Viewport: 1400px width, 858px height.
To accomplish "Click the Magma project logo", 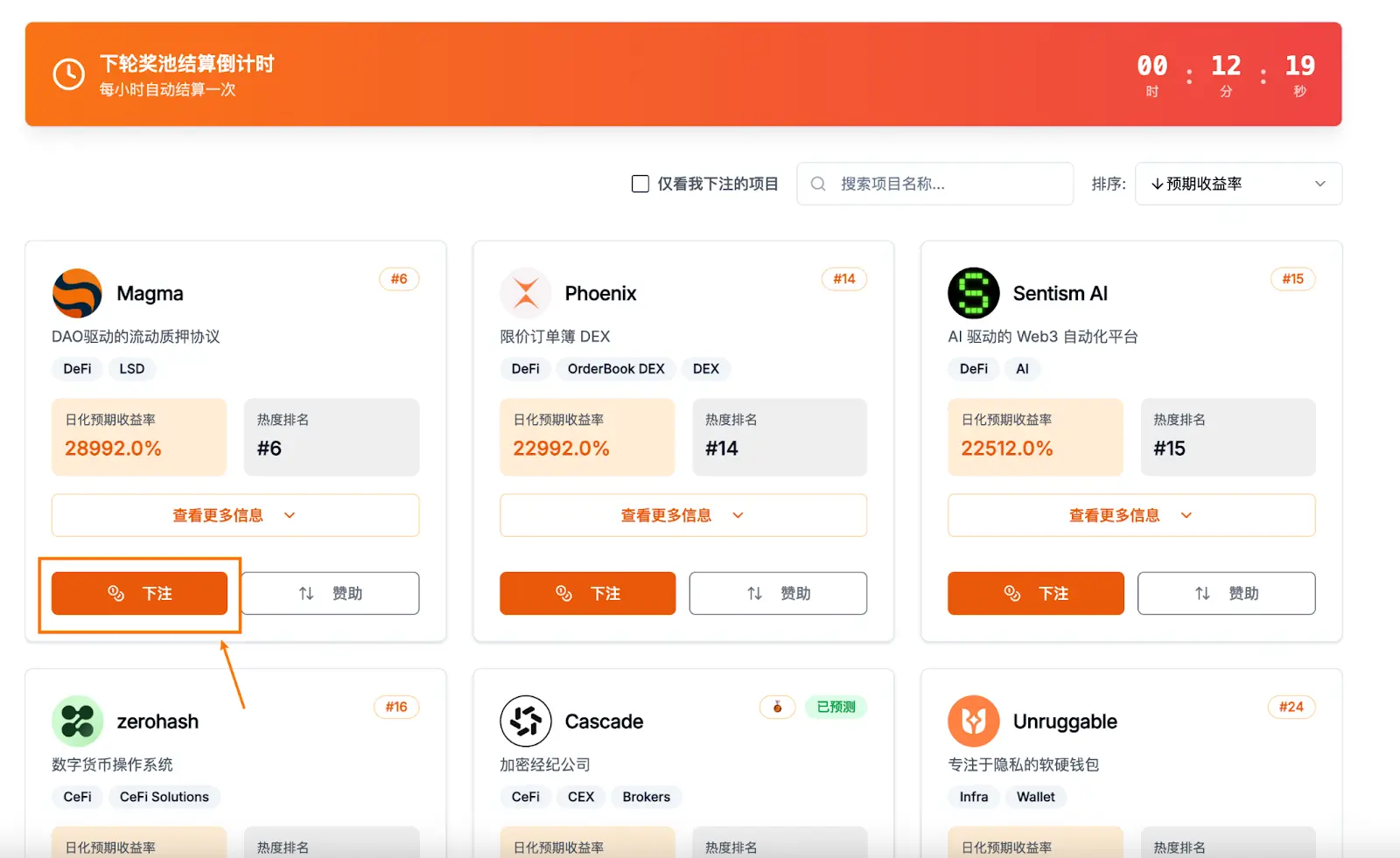I will point(77,293).
